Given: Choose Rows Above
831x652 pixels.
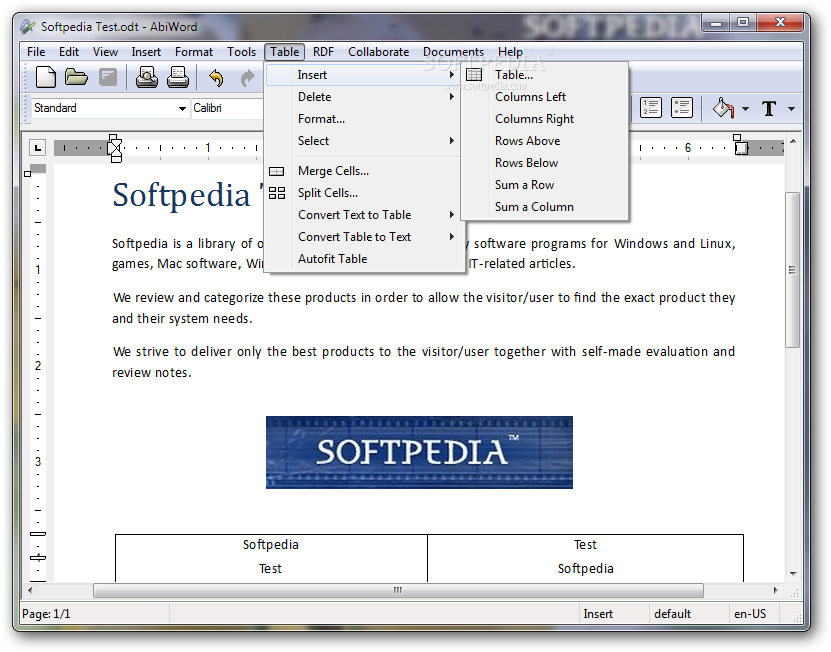Looking at the screenshot, I should 545,141.
